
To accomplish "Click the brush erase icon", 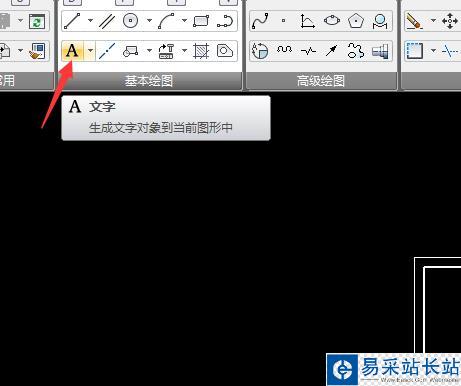I will [414, 21].
